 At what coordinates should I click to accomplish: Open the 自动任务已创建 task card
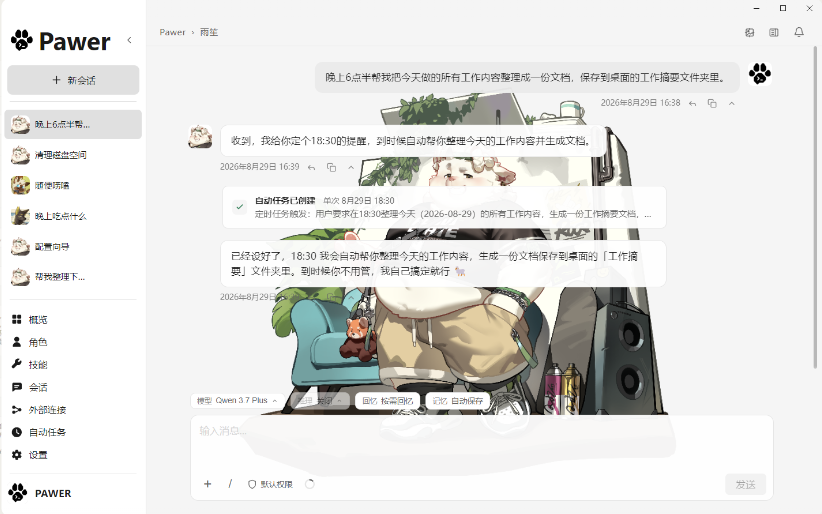pyautogui.click(x=444, y=207)
